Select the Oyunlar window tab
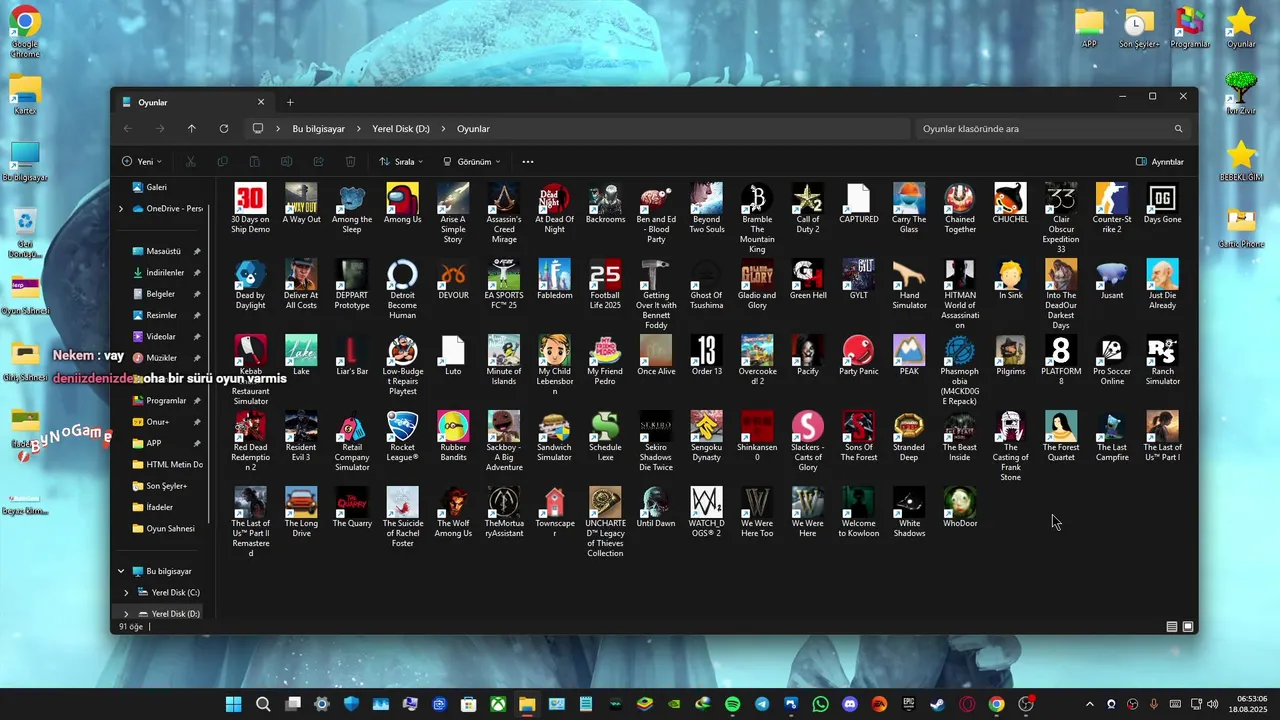 point(192,102)
